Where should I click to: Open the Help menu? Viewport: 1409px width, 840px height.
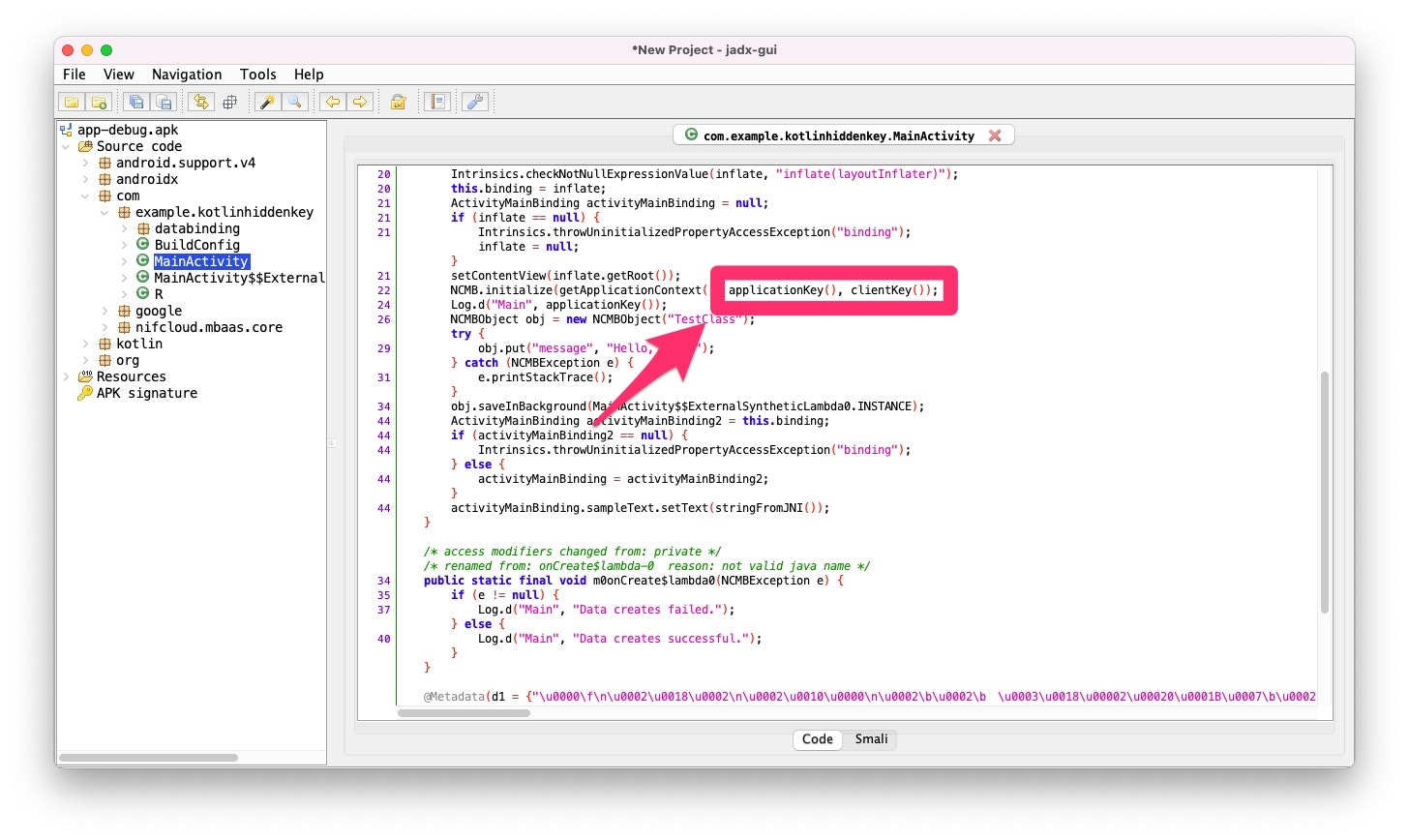(309, 75)
